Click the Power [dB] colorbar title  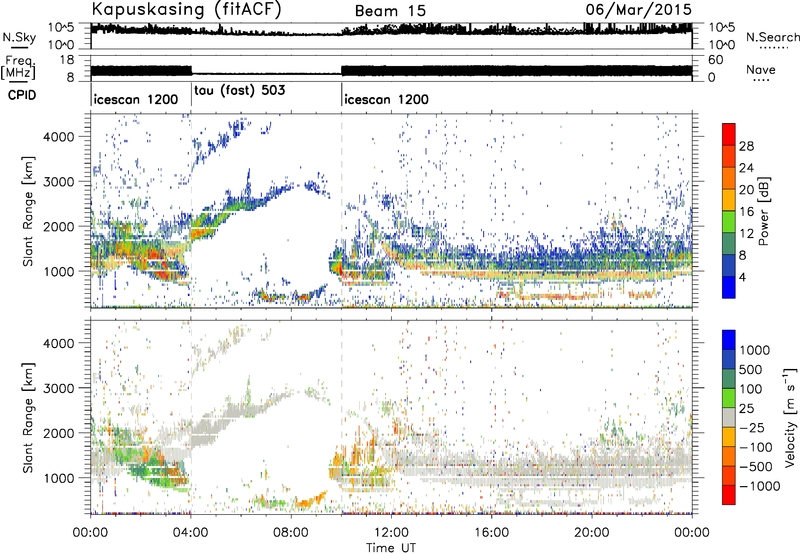pyautogui.click(x=763, y=211)
